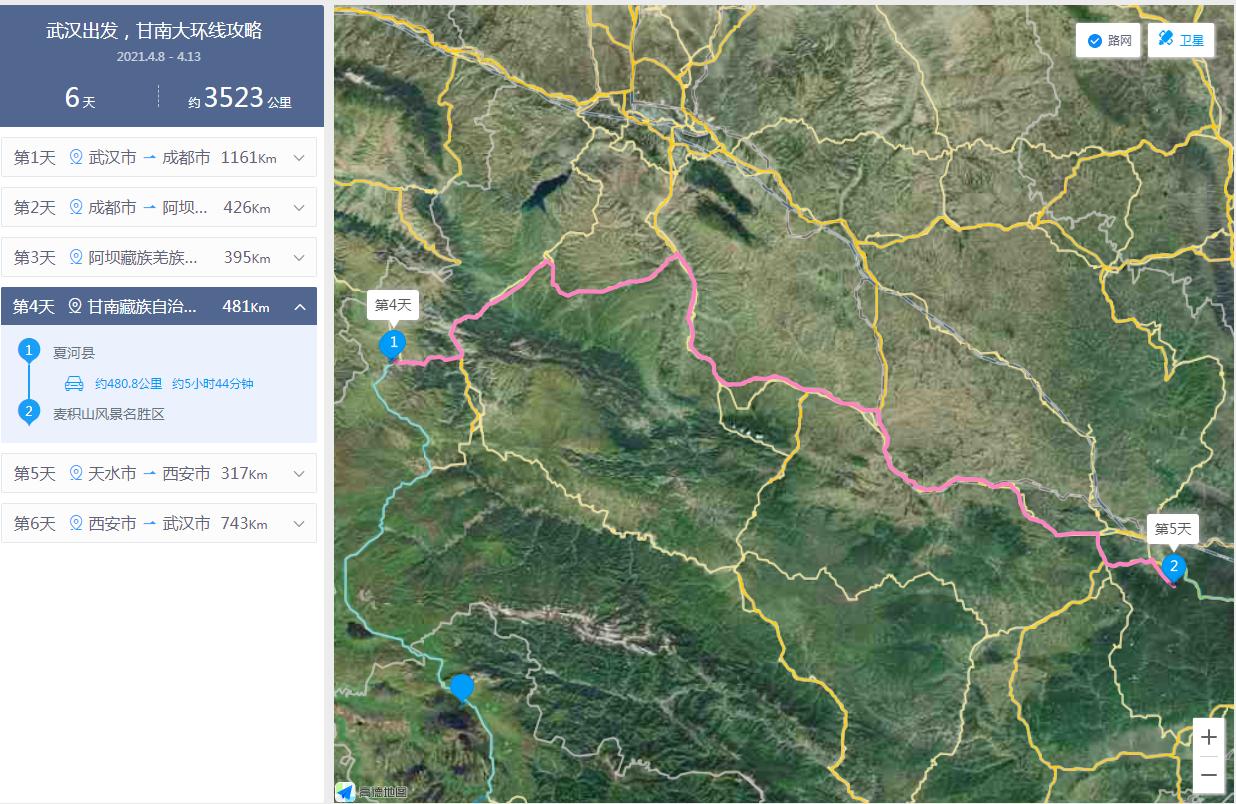Select the 夏河县 waypoint in the list
The image size is (1236, 804).
tap(74, 353)
